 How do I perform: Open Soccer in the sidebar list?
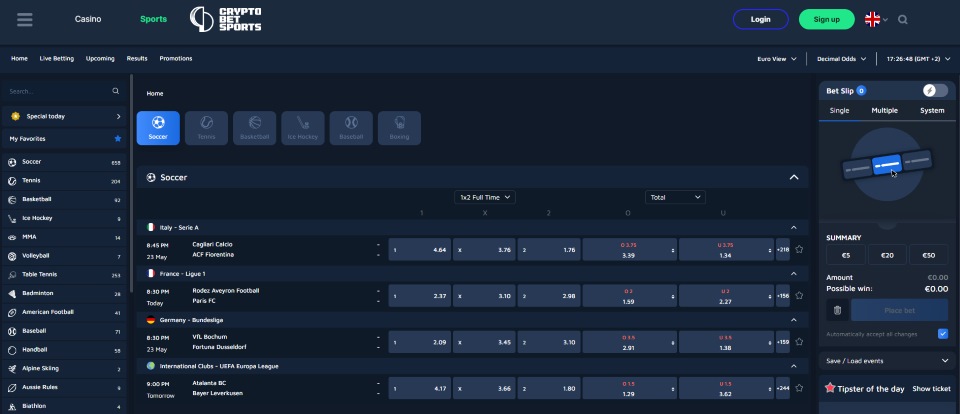[64, 162]
